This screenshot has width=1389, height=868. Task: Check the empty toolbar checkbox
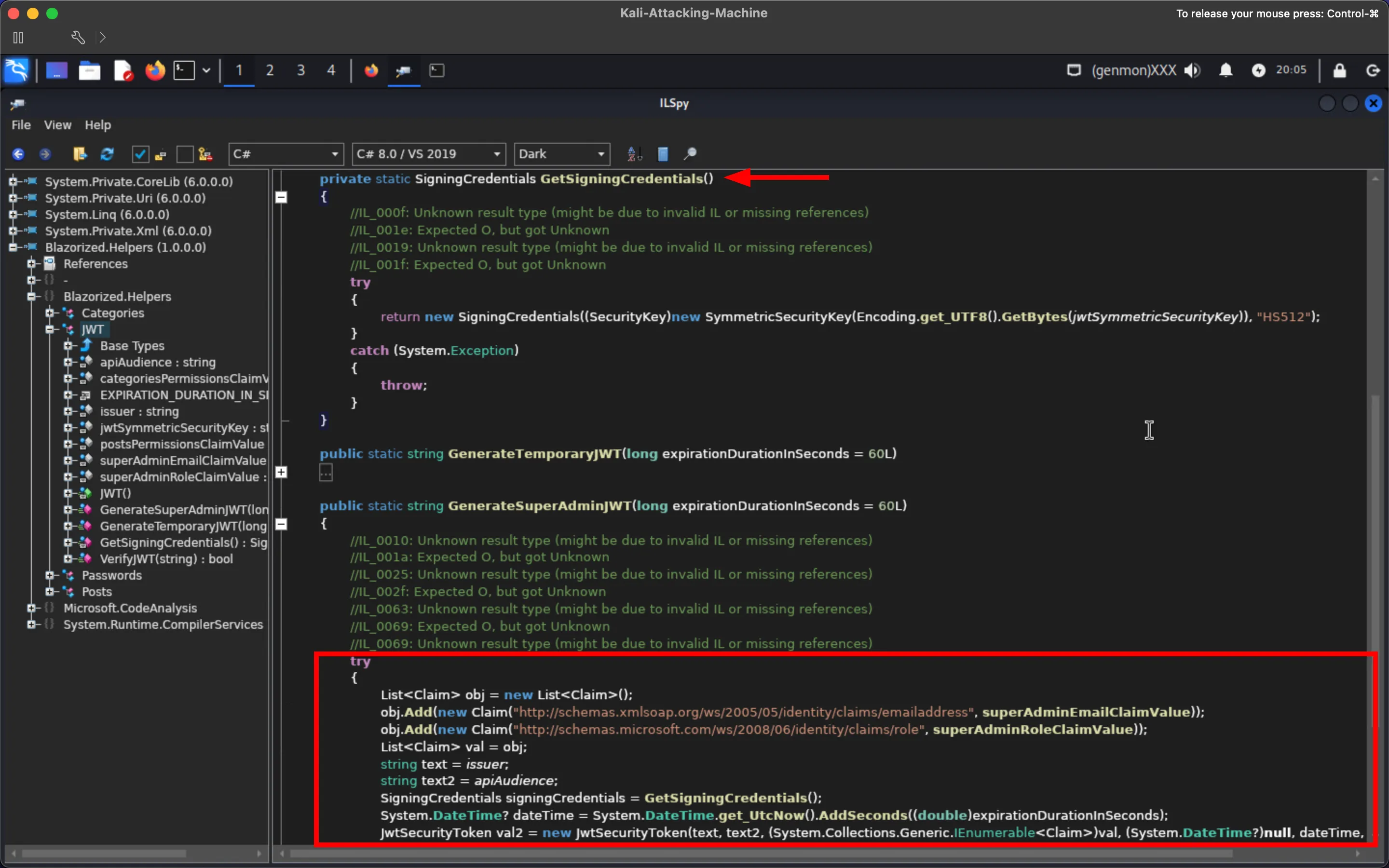tap(185, 154)
